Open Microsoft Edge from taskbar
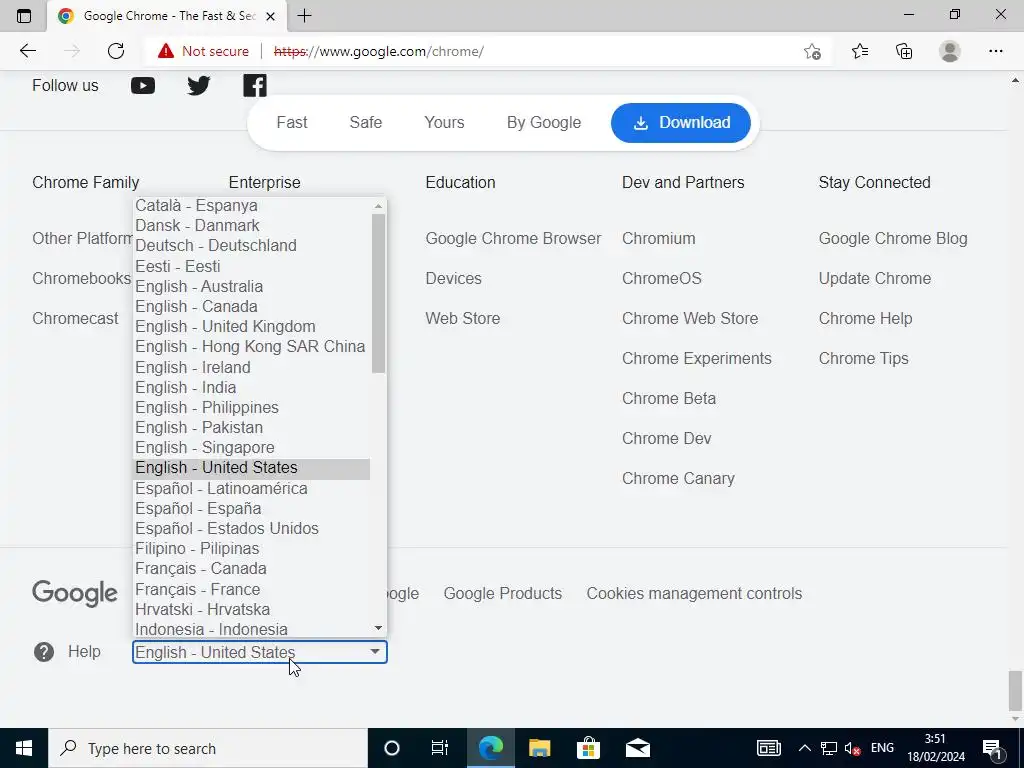This screenshot has height=768, width=1024. click(490, 748)
